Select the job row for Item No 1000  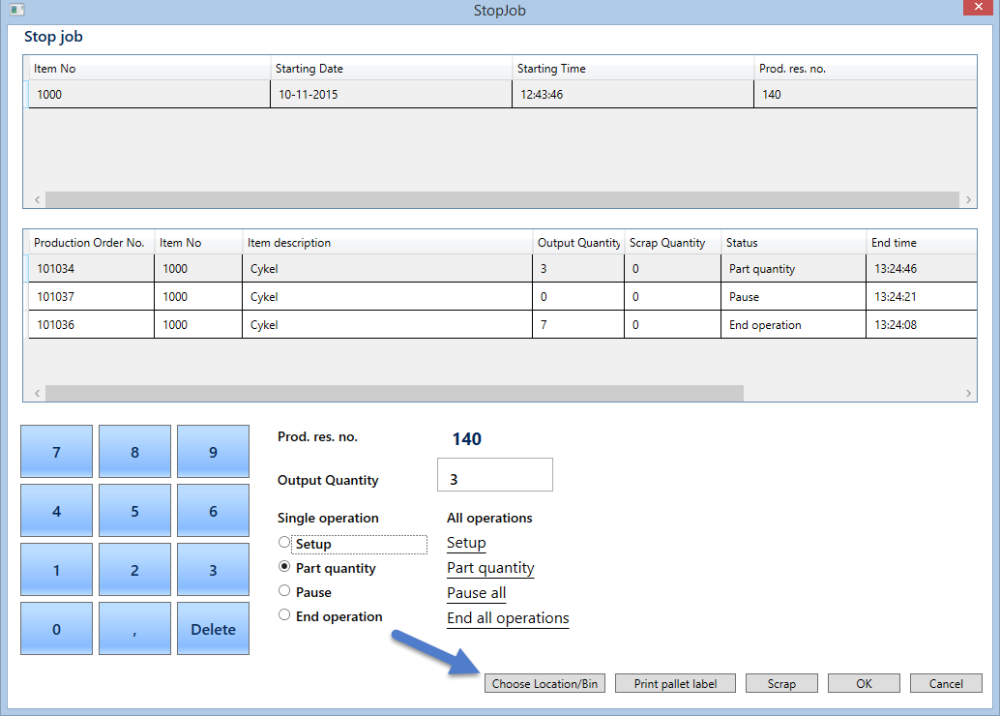point(300,94)
